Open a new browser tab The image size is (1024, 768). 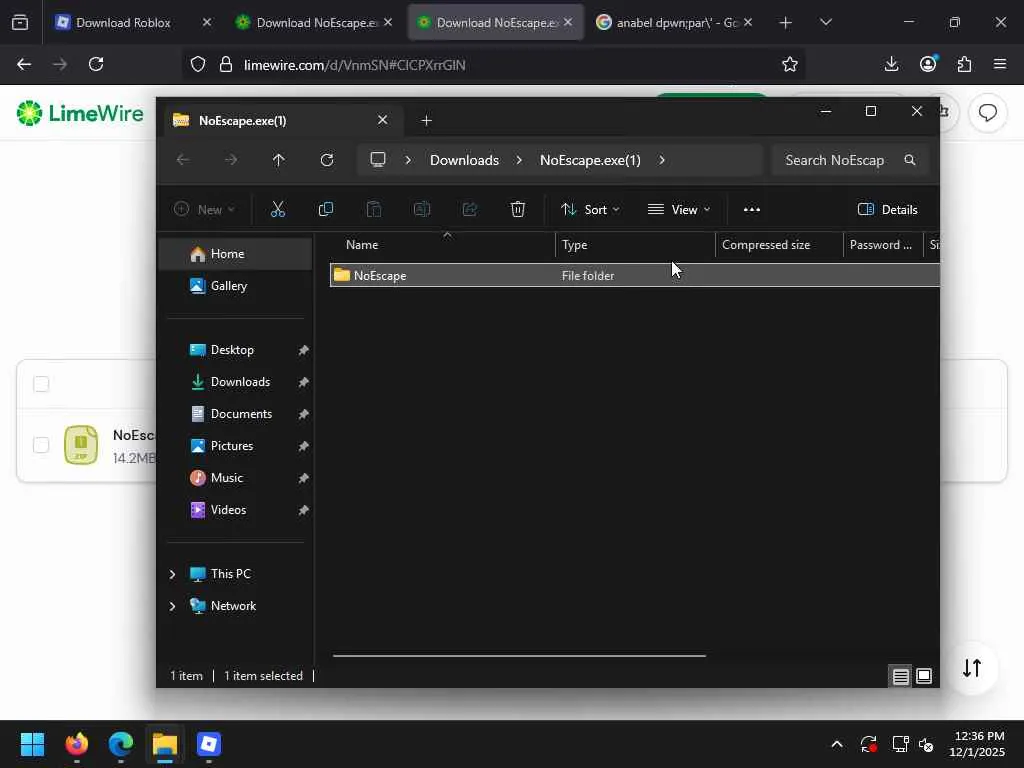click(x=786, y=23)
